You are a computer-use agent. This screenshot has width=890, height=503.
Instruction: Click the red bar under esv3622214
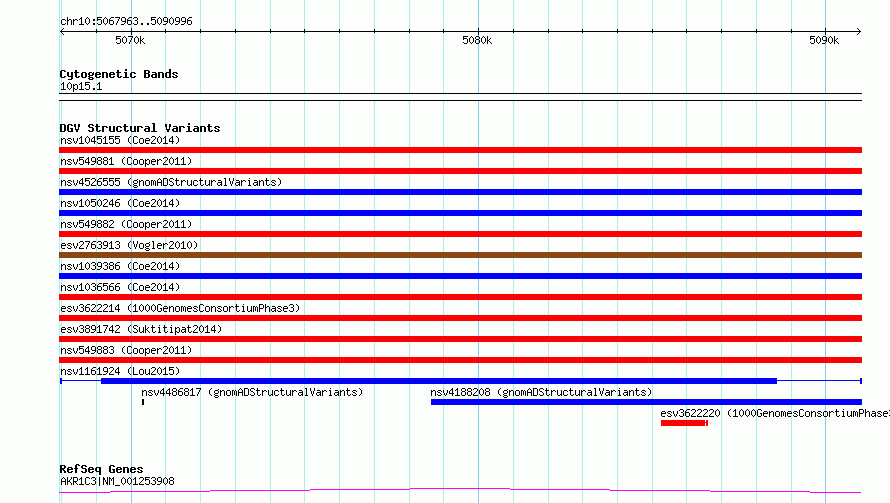coord(460,318)
